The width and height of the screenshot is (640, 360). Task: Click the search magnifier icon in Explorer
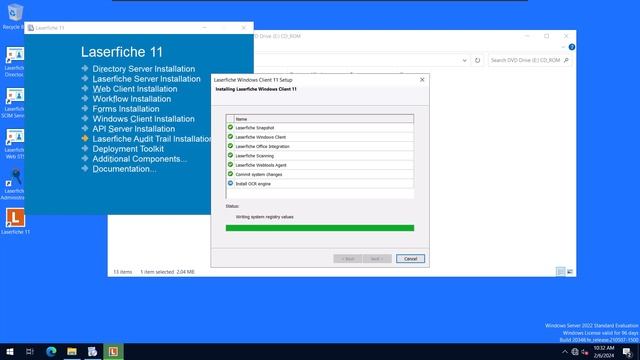566,60
